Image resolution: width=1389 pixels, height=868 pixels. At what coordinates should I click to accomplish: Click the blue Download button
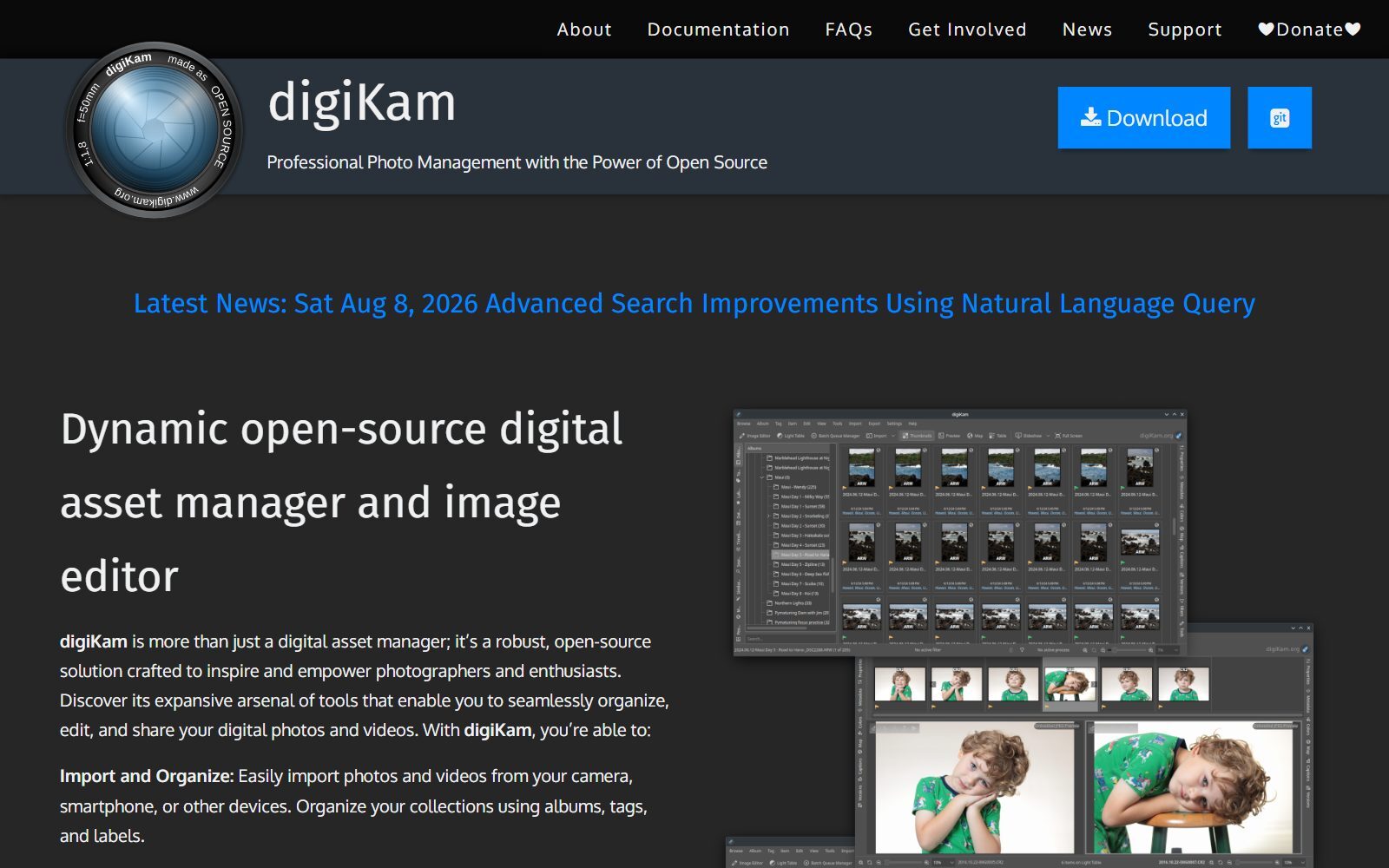tap(1144, 118)
